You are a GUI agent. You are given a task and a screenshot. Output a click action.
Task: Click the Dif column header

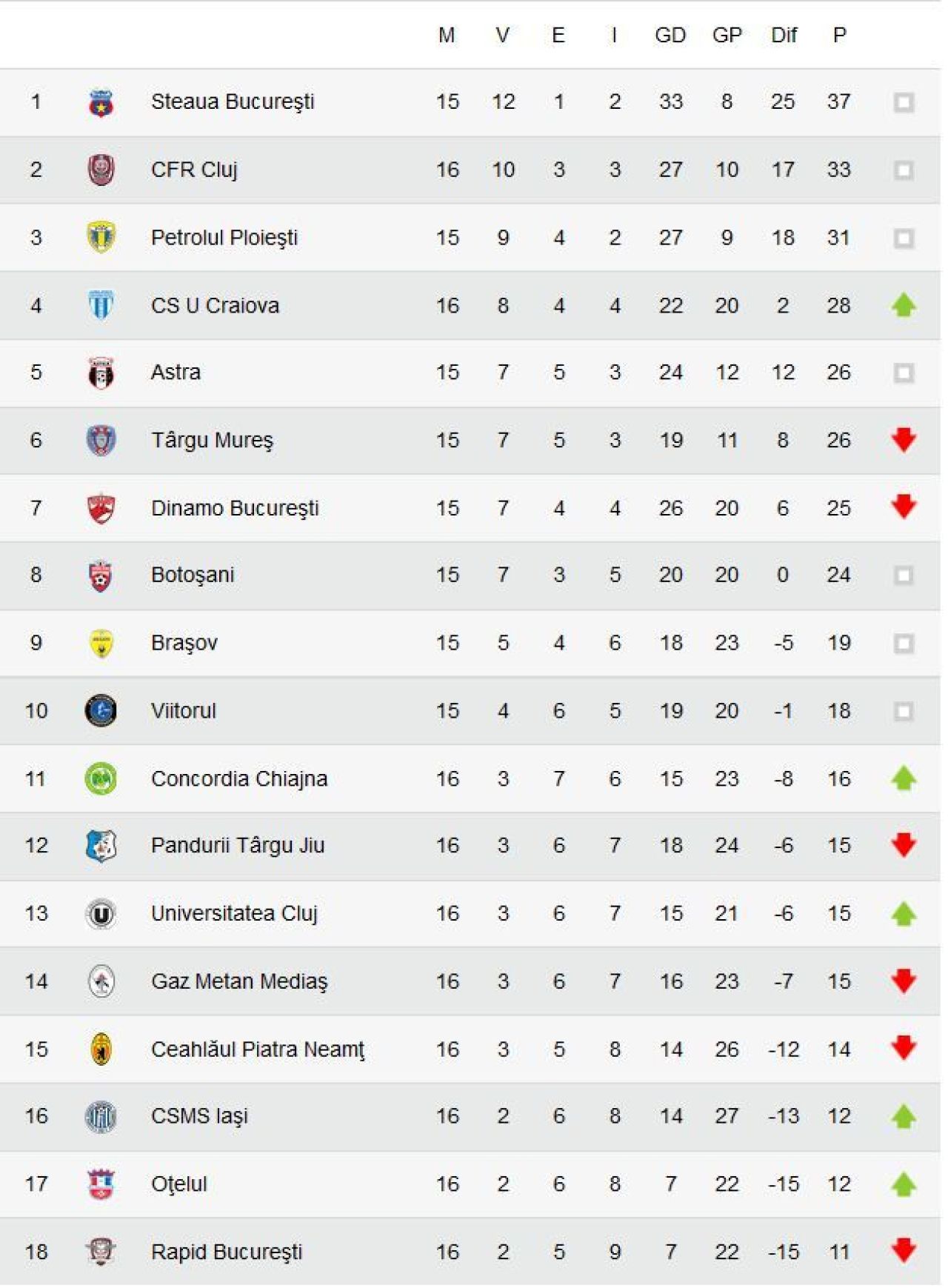pos(784,36)
